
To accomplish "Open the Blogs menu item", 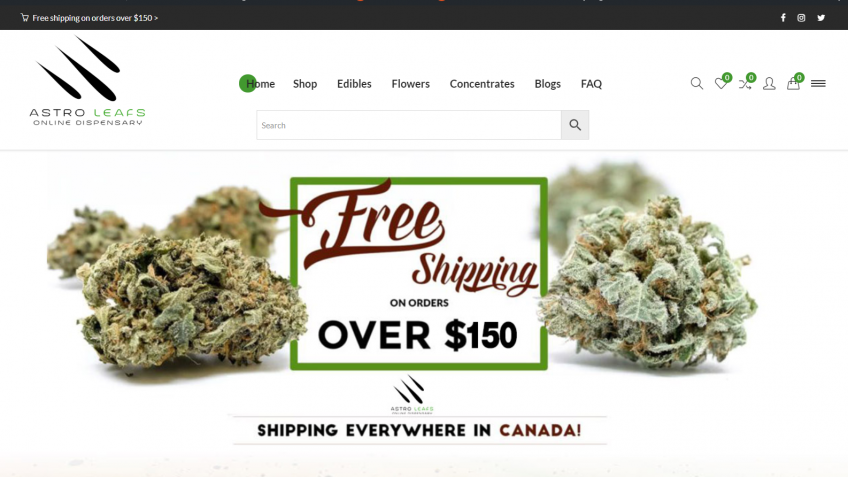I will (x=547, y=84).
